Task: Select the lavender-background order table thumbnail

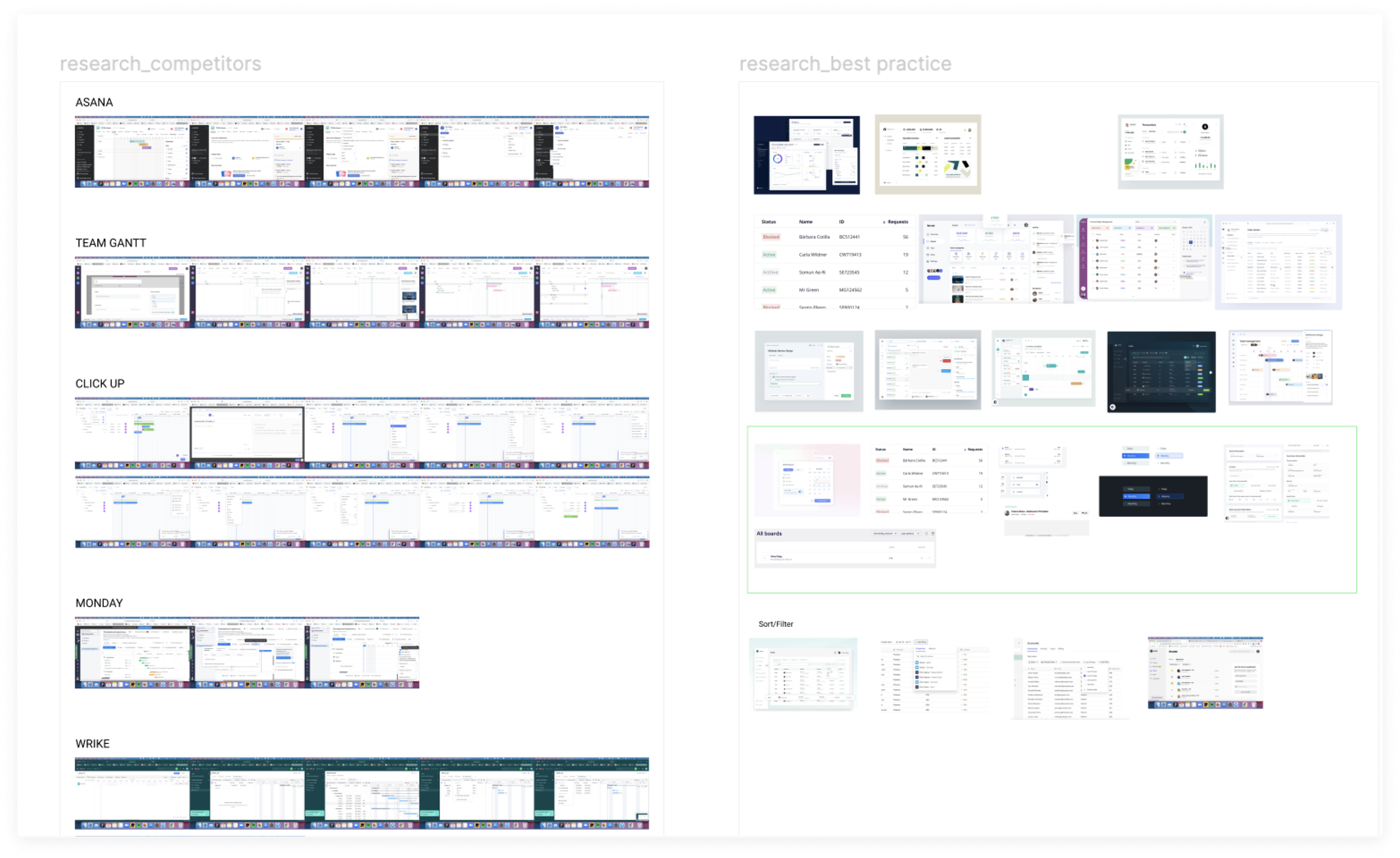Action: pyautogui.click(x=1278, y=263)
